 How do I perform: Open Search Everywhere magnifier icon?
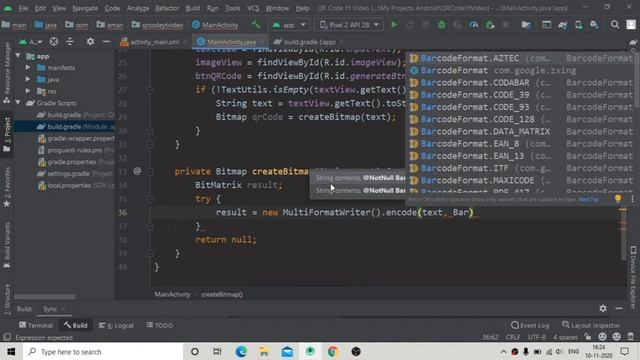[615, 25]
